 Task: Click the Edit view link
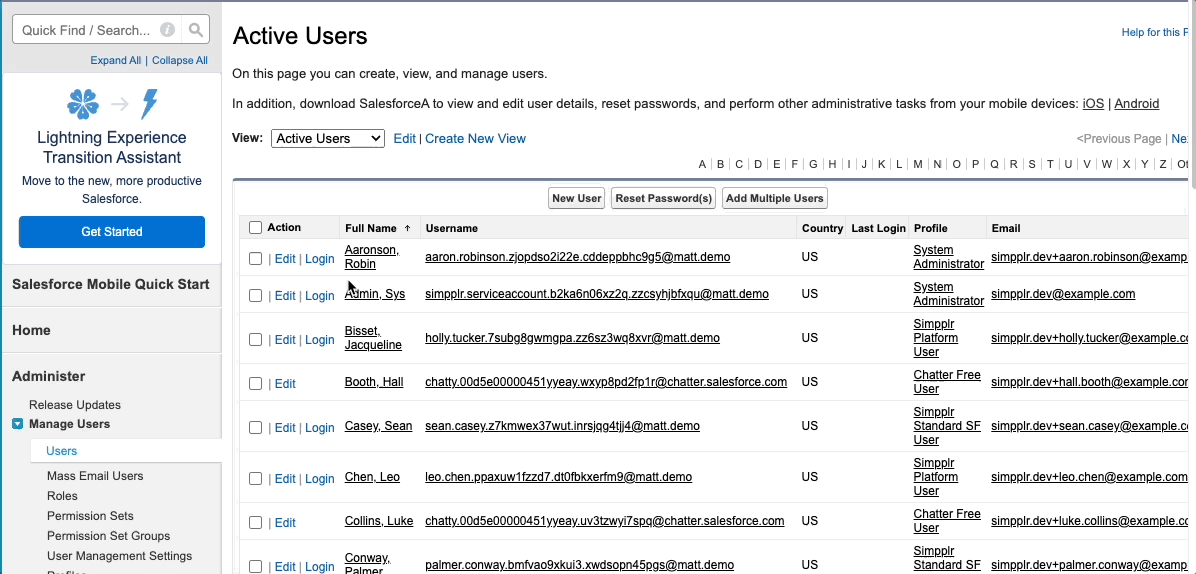(x=404, y=138)
